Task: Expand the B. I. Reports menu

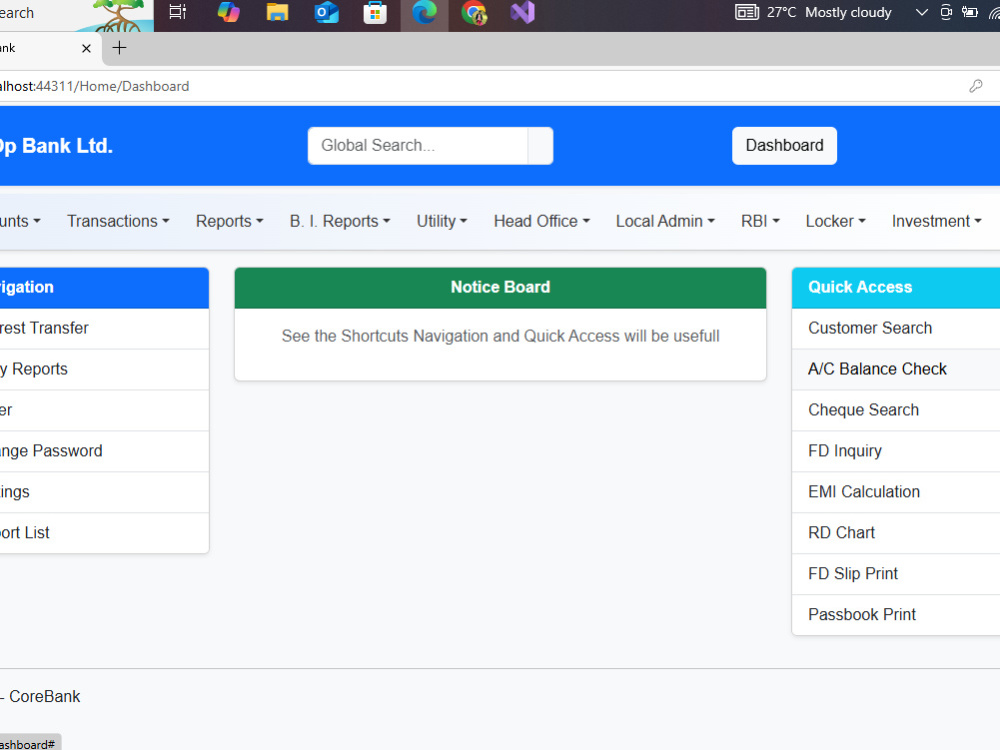Action: pyautogui.click(x=339, y=221)
